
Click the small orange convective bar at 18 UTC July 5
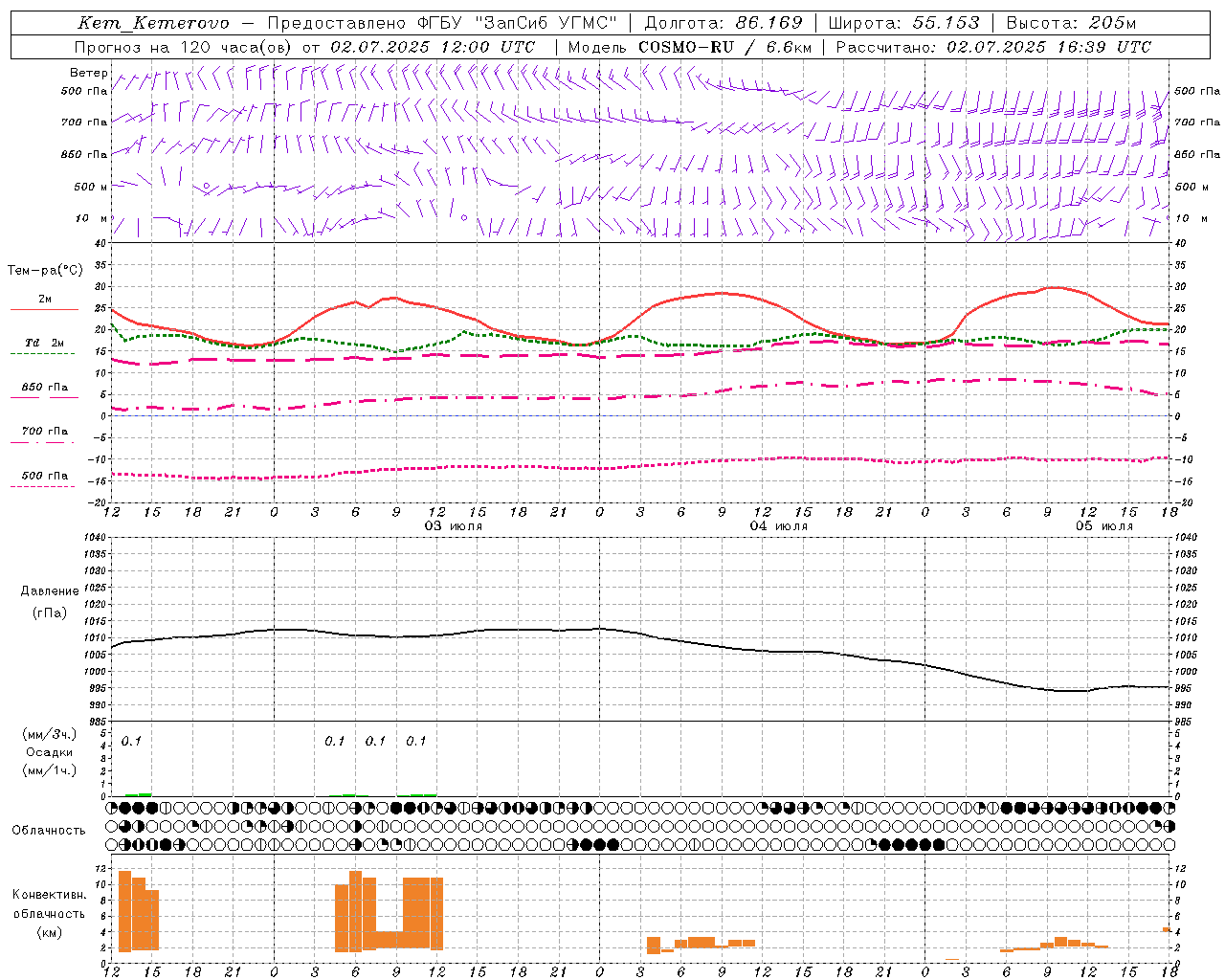(1167, 929)
